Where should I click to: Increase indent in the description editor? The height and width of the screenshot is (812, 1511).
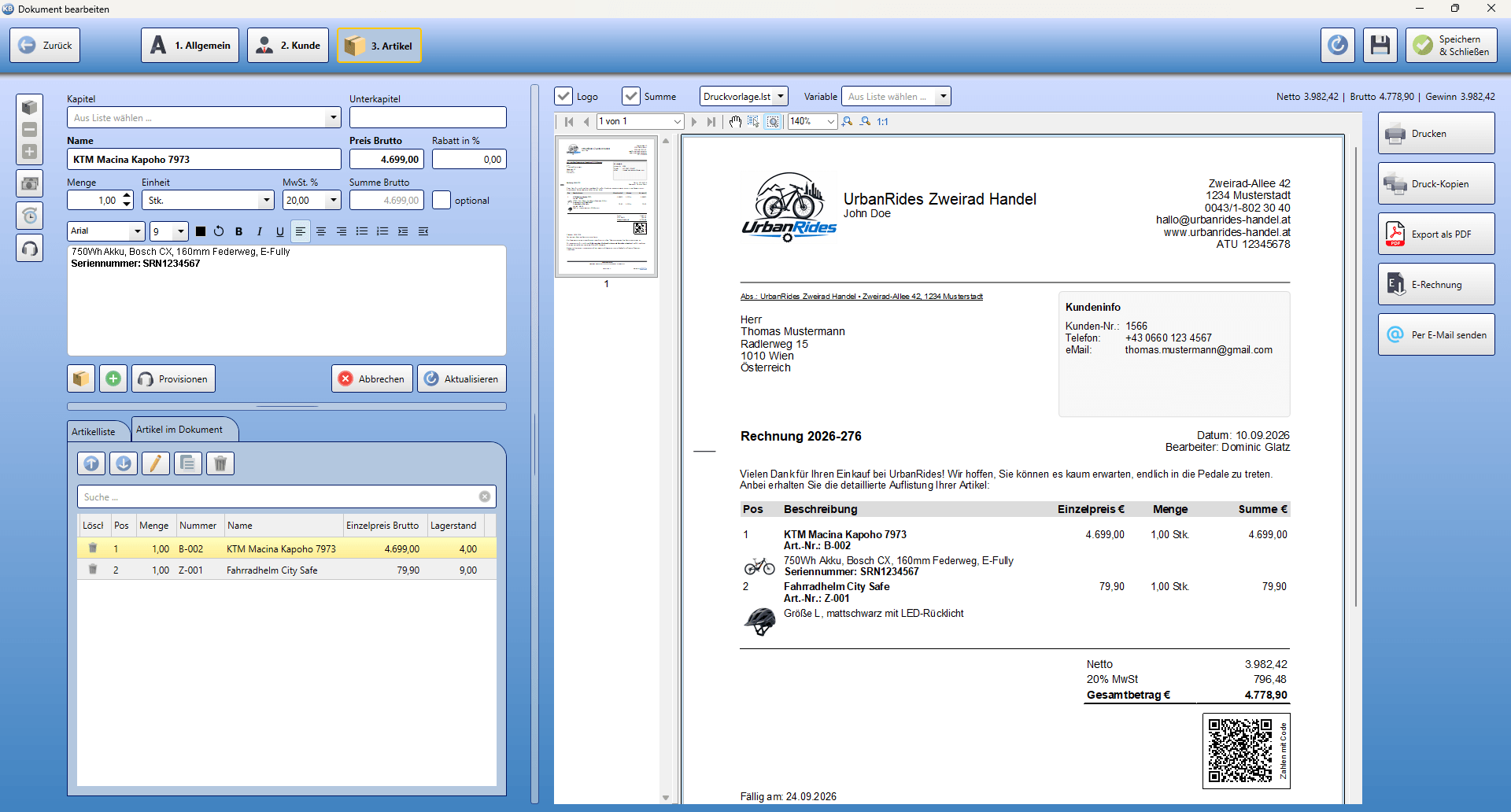coord(403,231)
